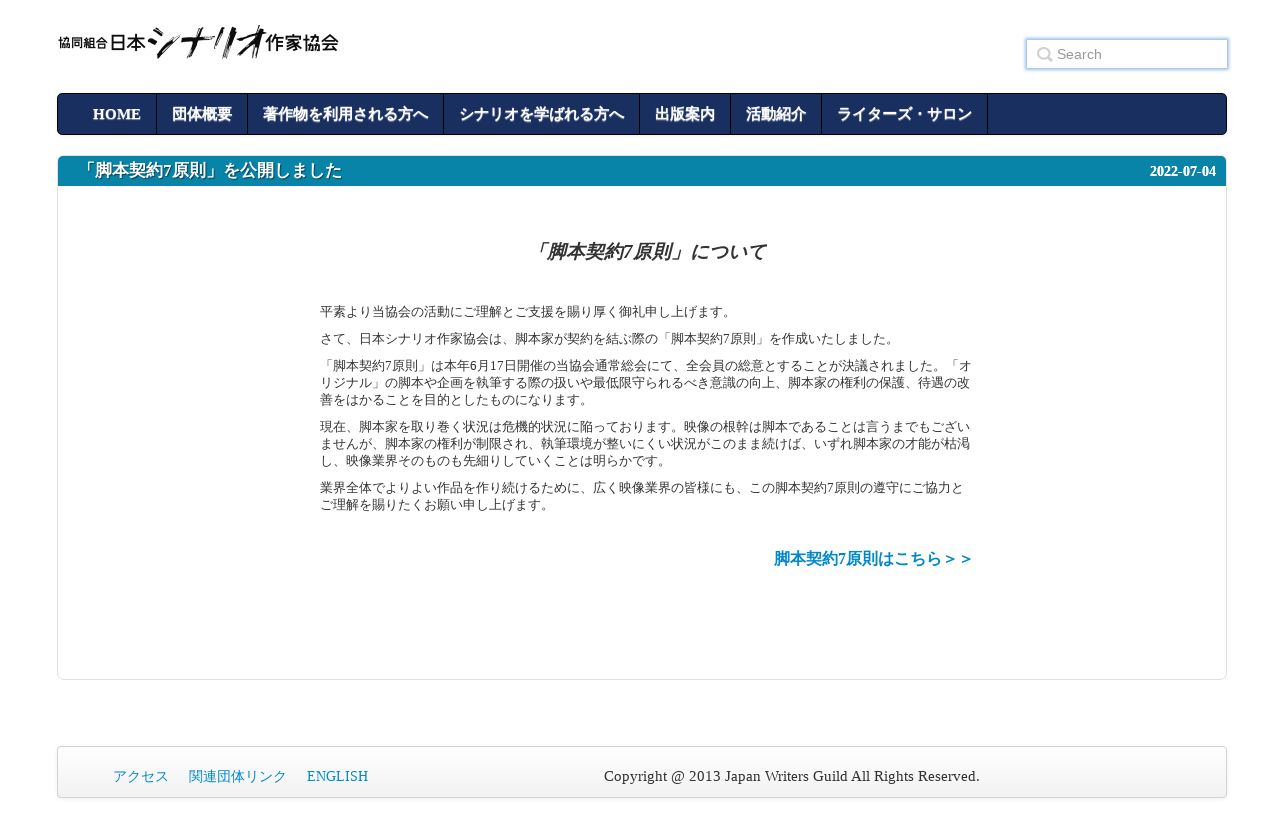Open the ライターズ・サロン menu item
Image resolution: width=1284 pixels, height=813 pixels.
(x=904, y=114)
